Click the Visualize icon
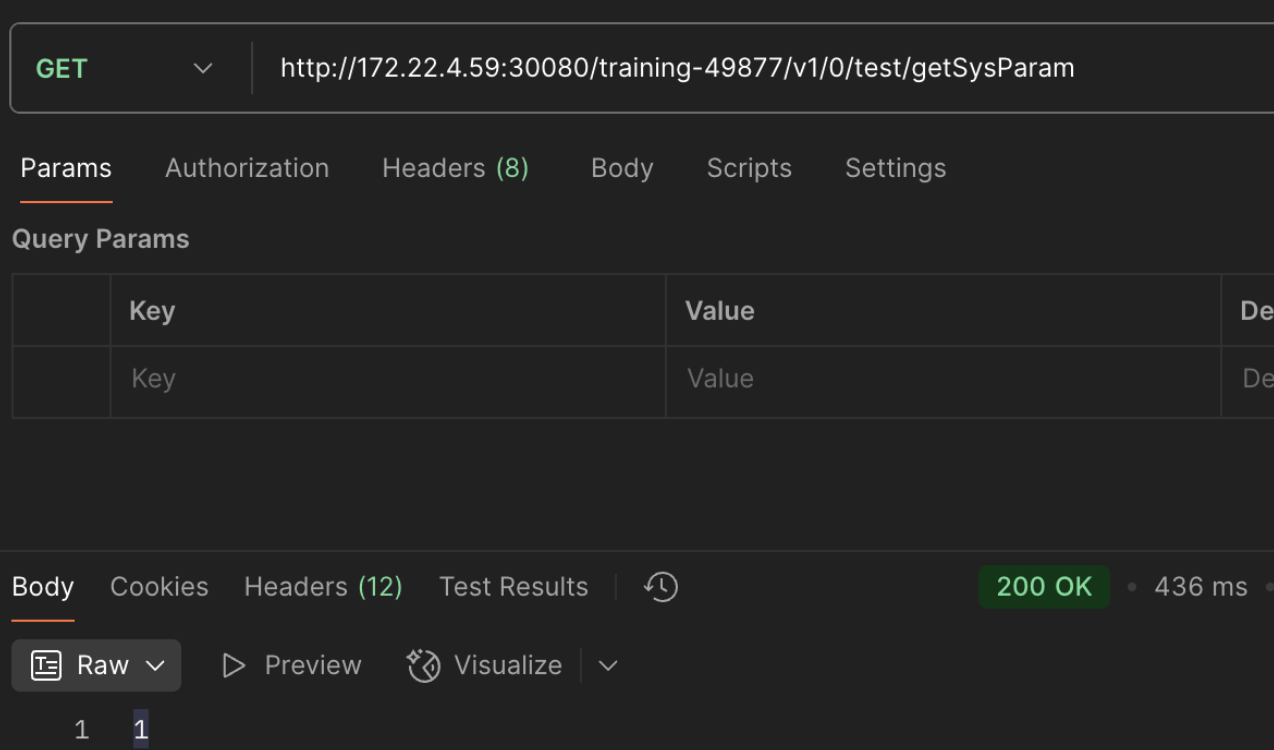1274x750 pixels. click(x=424, y=666)
